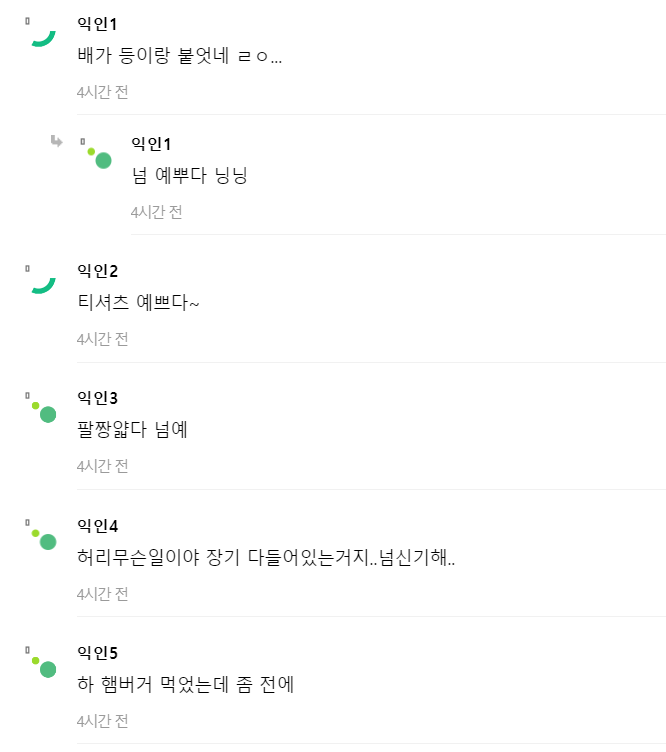Viewport: 666px width, 752px height.
Task: Click 익인3's profile avatar
Action: 42,408
